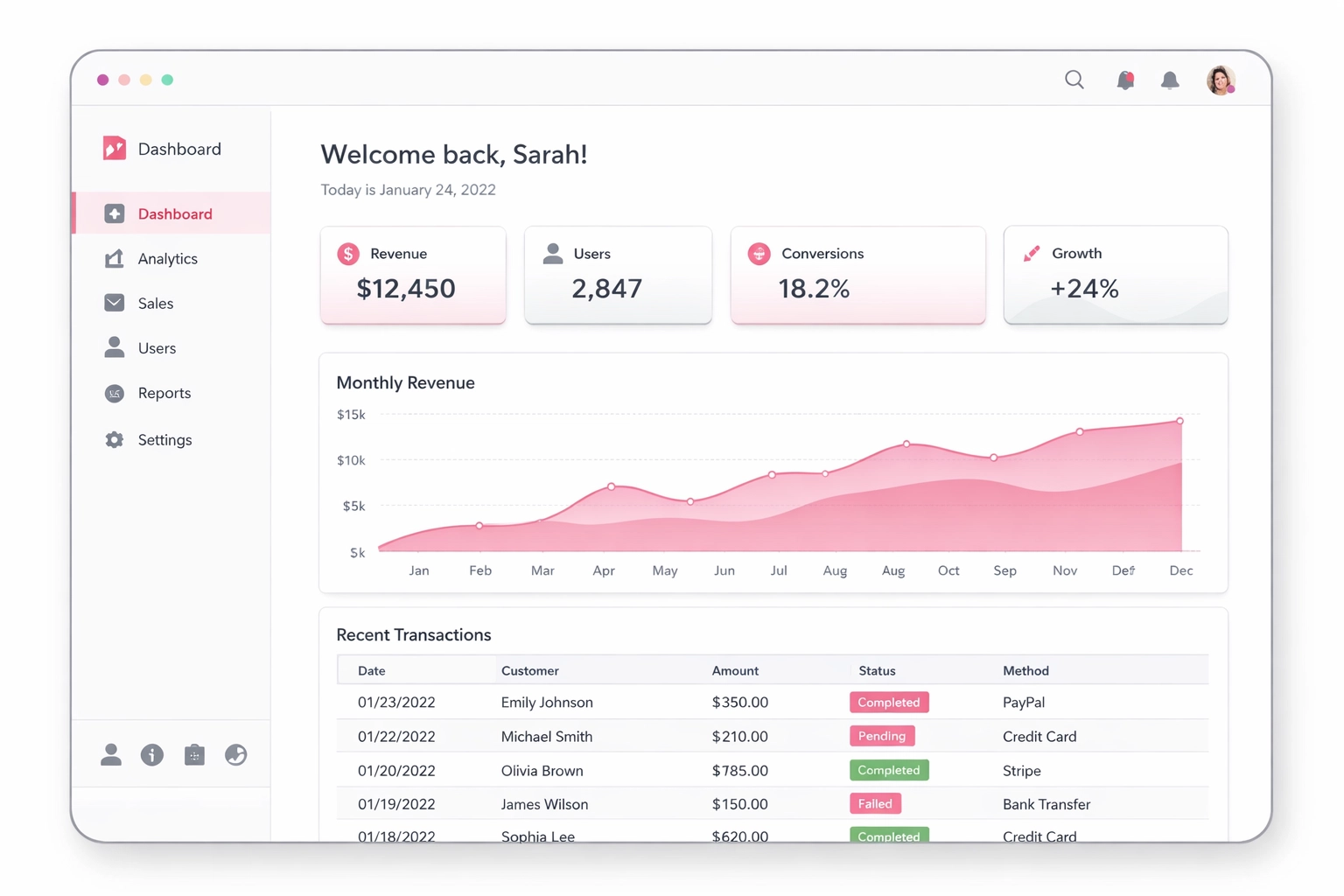Image resolution: width=1344 pixels, height=896 pixels.
Task: Click the Conversions card icon
Action: point(759,254)
